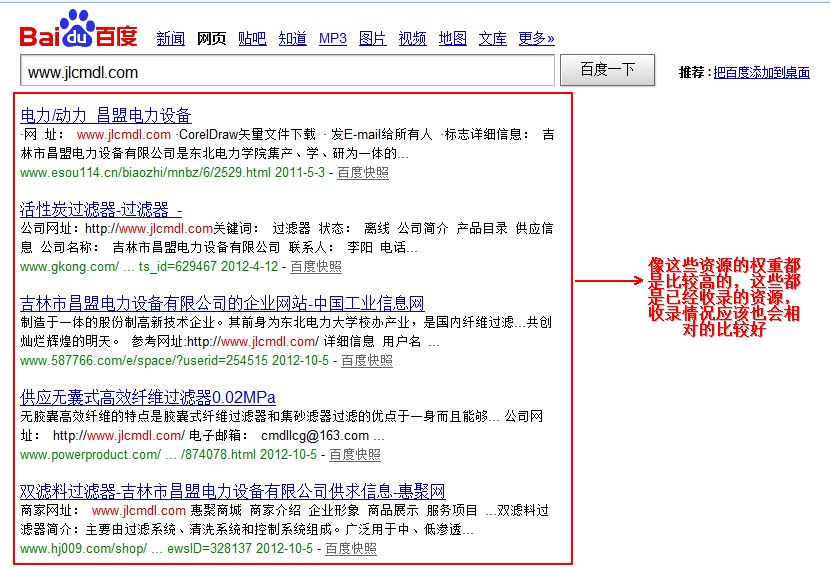Go to the 地图 map tab
The width and height of the screenshot is (830, 568).
click(x=453, y=39)
